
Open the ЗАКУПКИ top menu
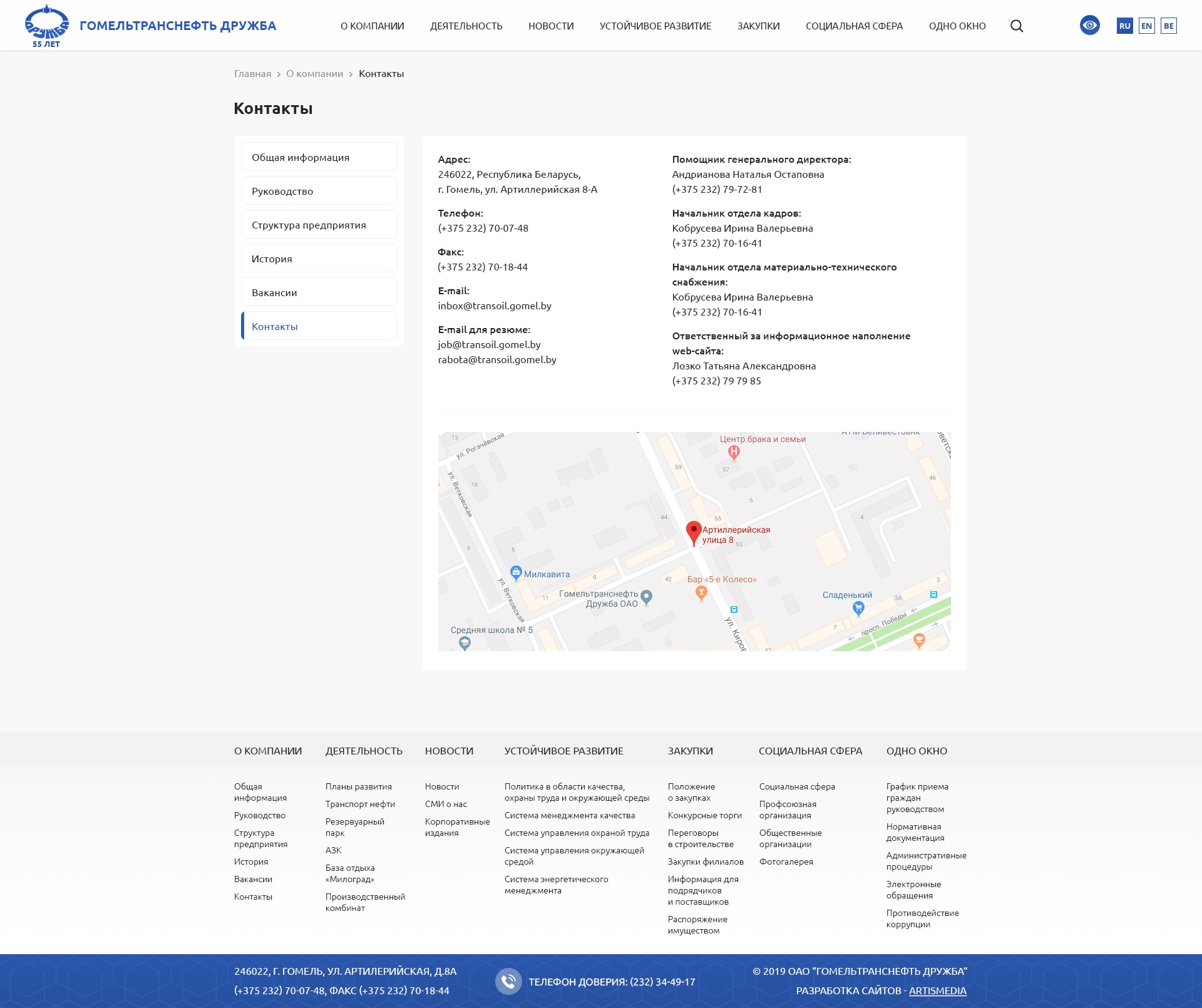758,26
